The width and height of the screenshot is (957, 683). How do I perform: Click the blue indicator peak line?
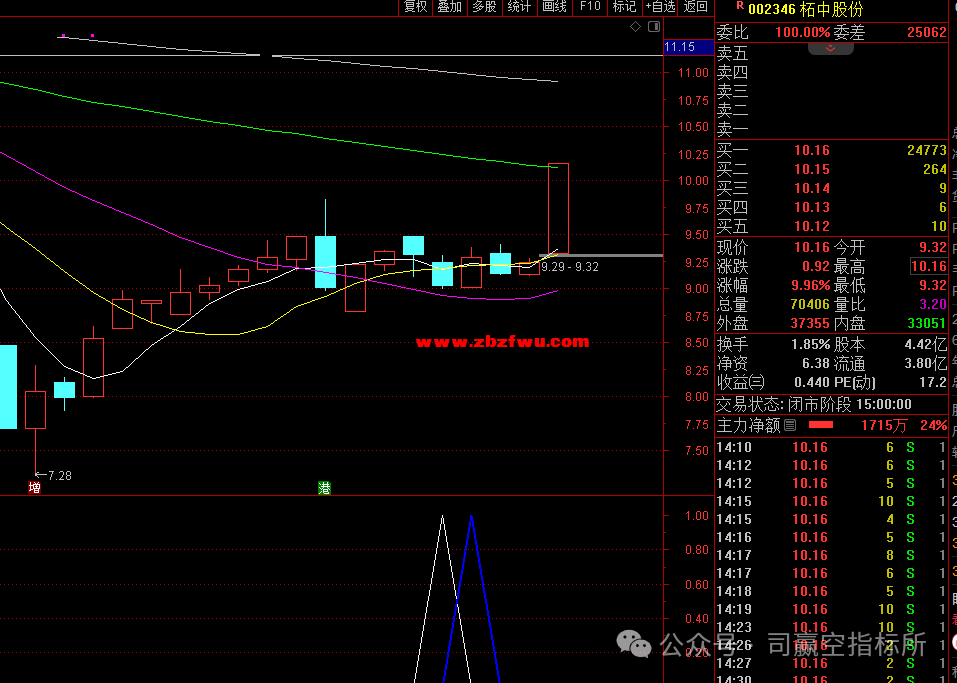(471, 598)
